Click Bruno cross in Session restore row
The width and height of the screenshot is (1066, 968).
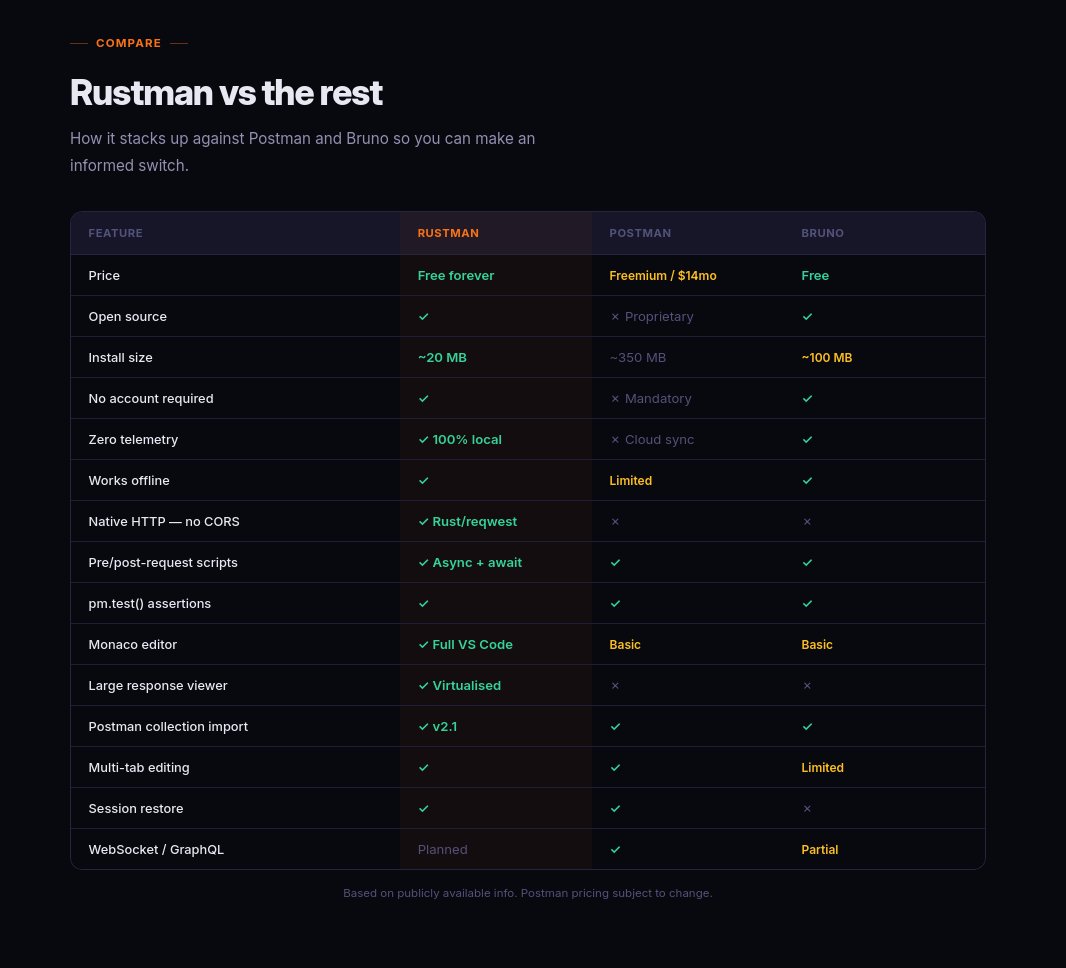tap(807, 808)
